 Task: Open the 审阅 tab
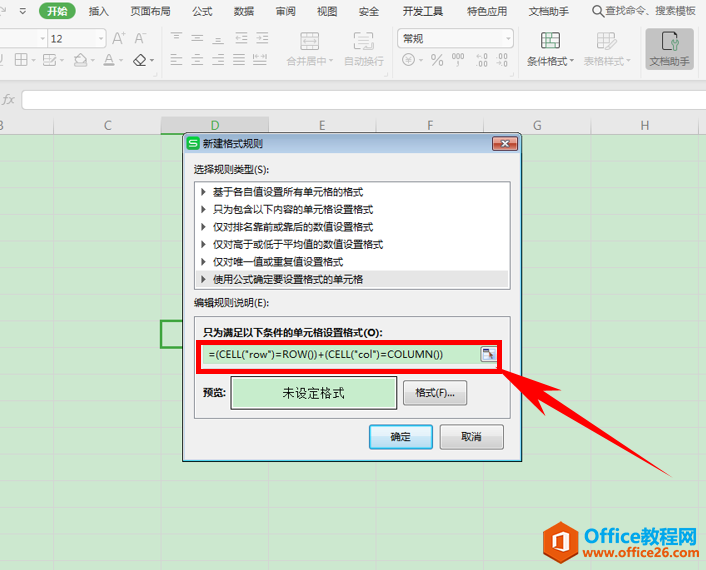click(x=285, y=11)
